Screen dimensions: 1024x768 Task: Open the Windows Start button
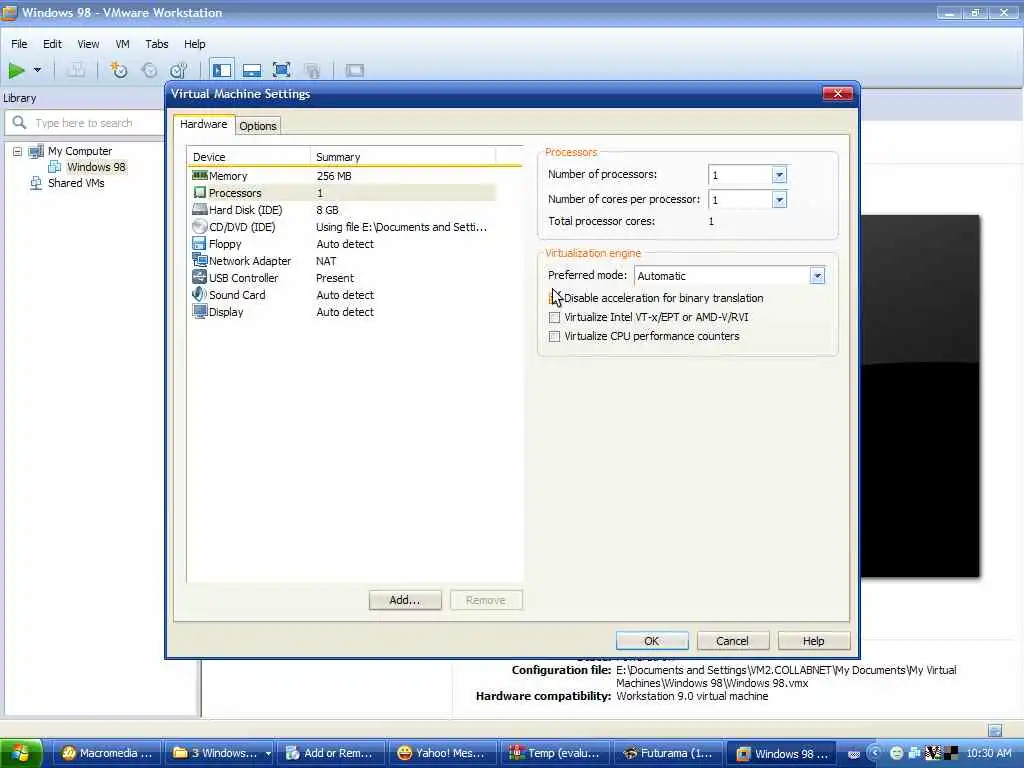click(x=21, y=753)
